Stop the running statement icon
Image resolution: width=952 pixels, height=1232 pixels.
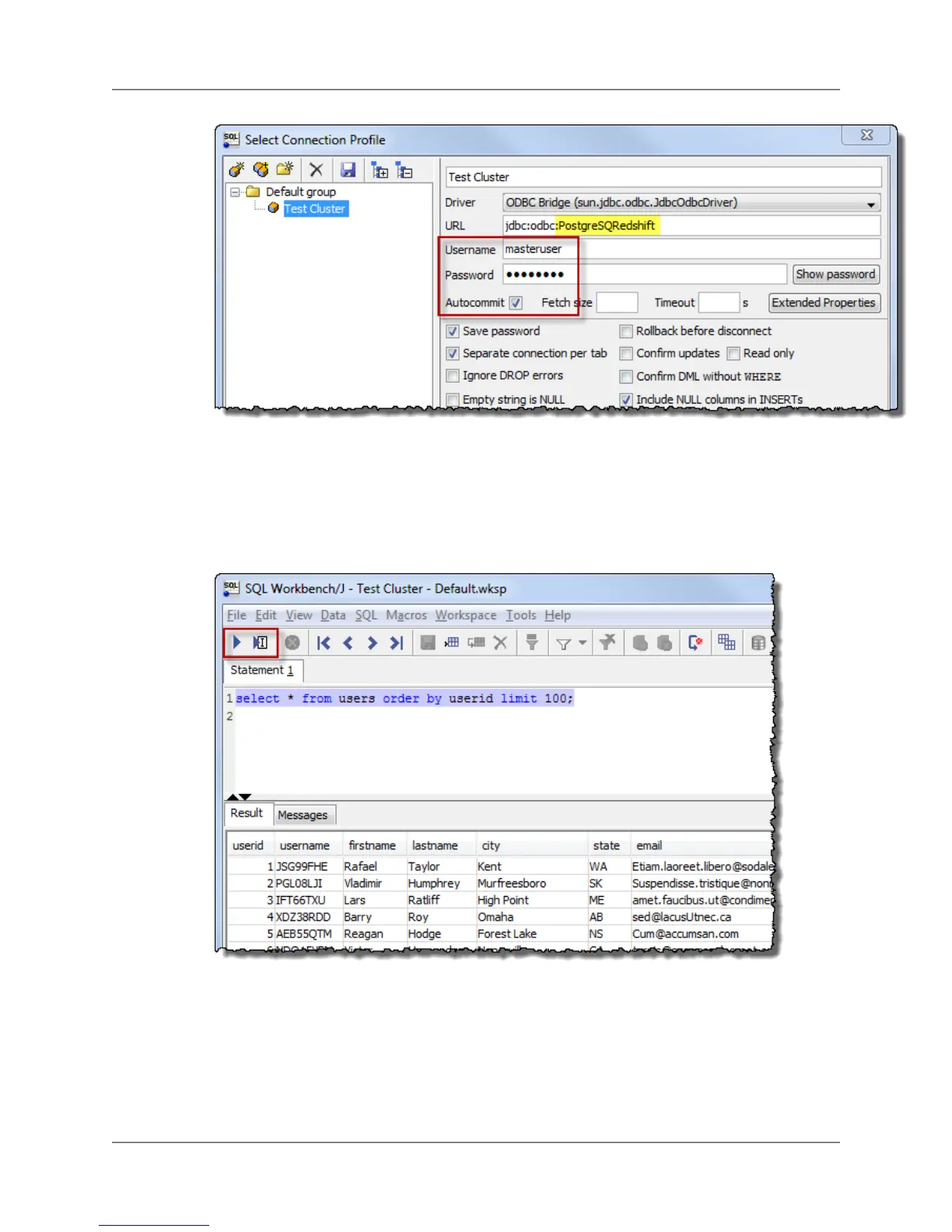pos(292,642)
